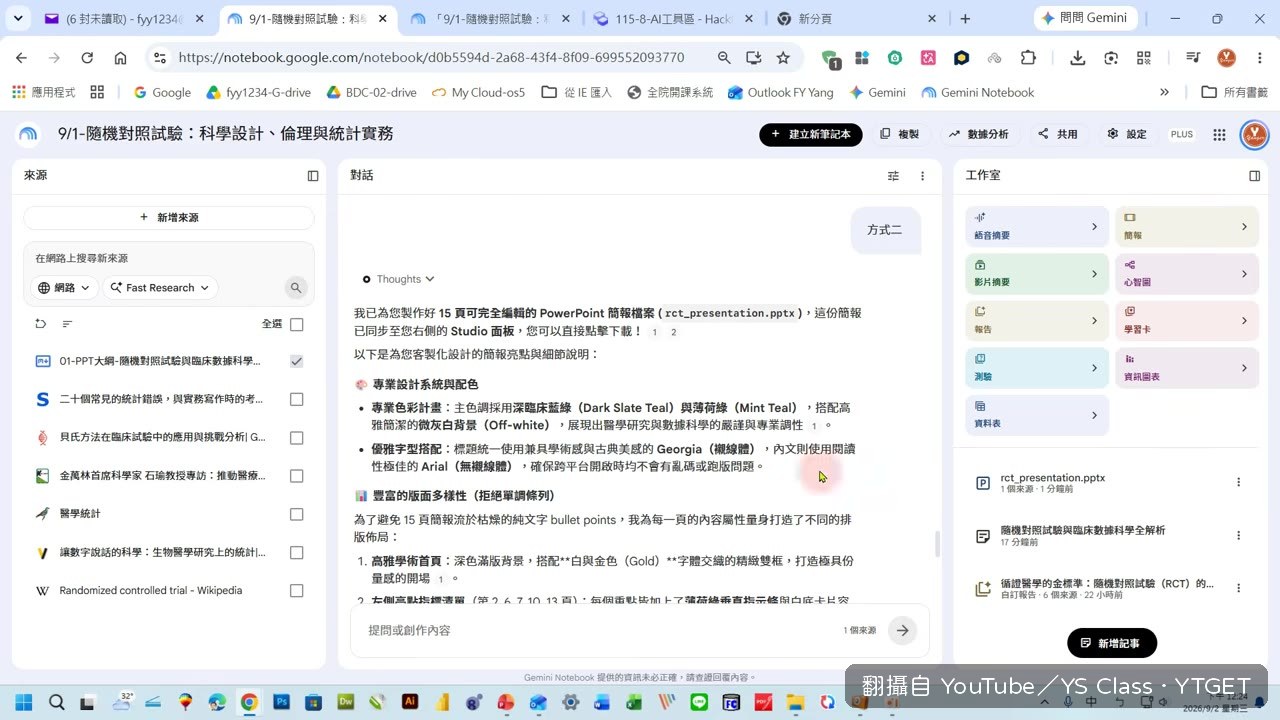Collapse the 來源 sources panel icon
The height and width of the screenshot is (720, 1280).
click(x=313, y=175)
